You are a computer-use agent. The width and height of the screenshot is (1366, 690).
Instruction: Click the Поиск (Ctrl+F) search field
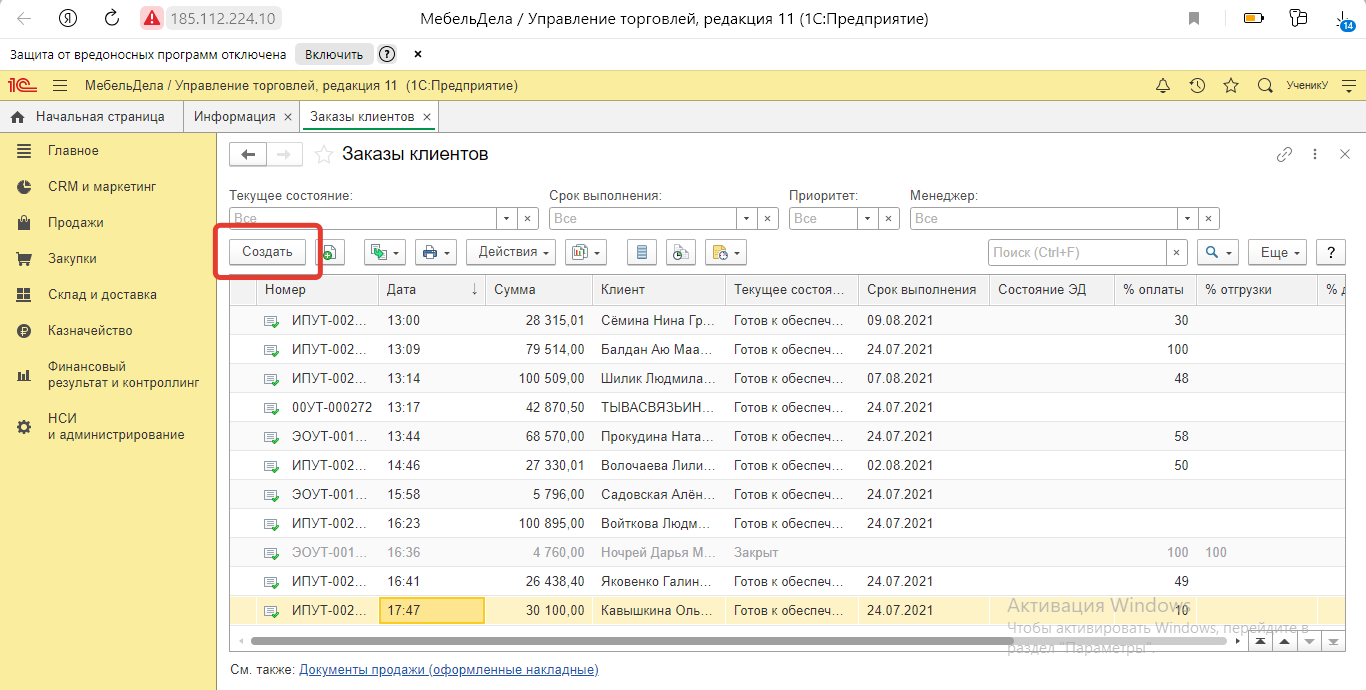(x=1078, y=253)
